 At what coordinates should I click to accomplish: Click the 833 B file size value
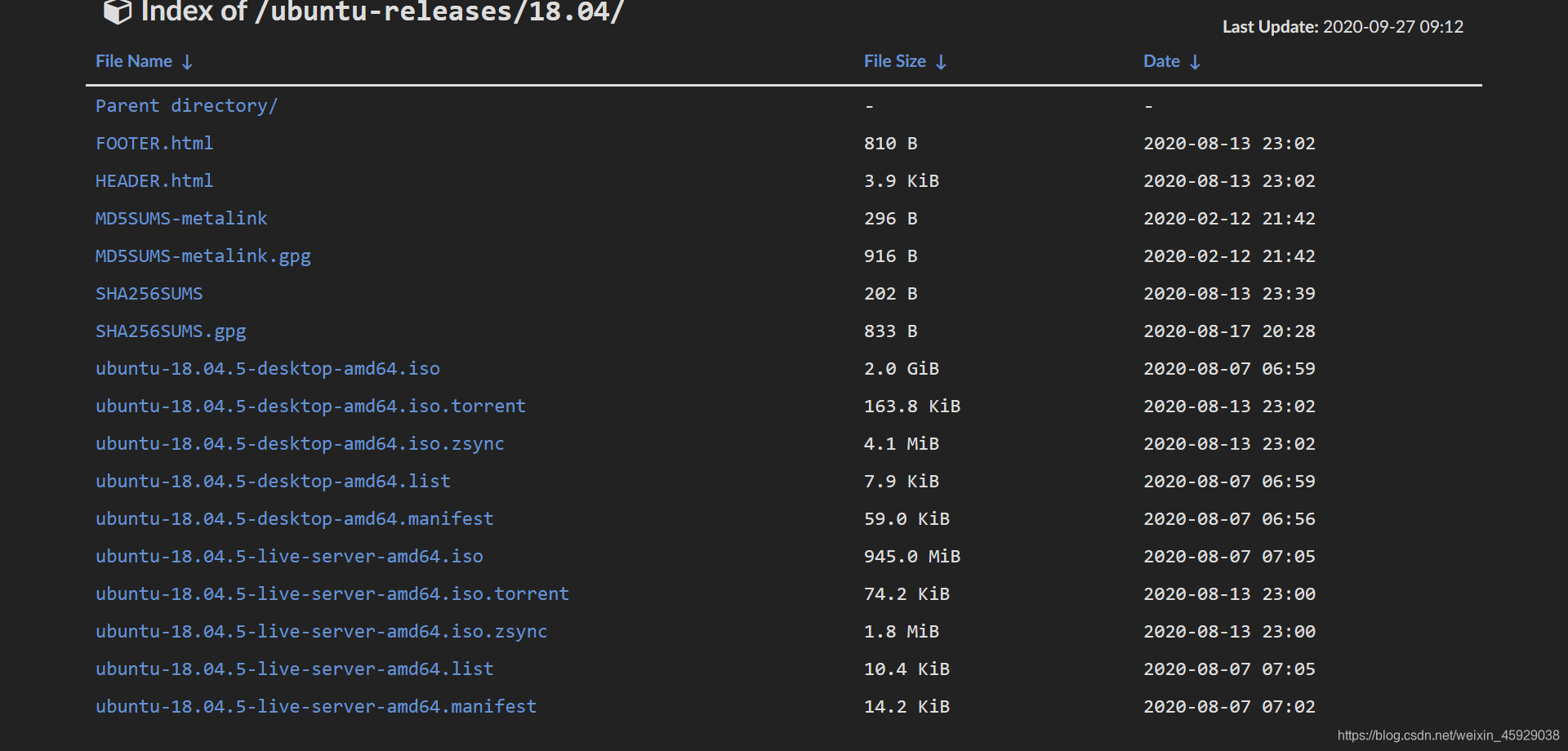[891, 331]
